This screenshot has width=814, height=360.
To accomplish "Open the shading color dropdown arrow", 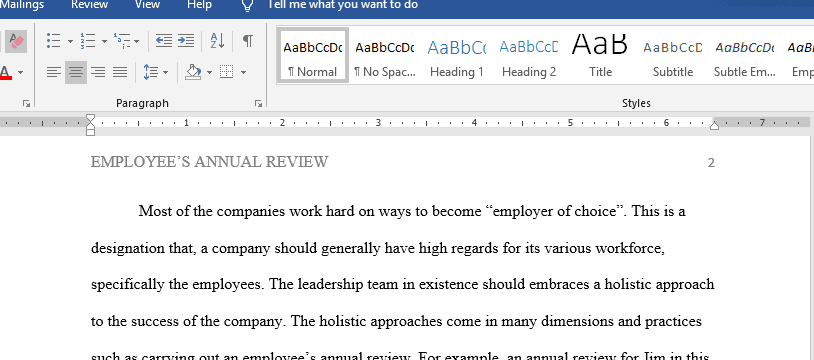I will (209, 72).
